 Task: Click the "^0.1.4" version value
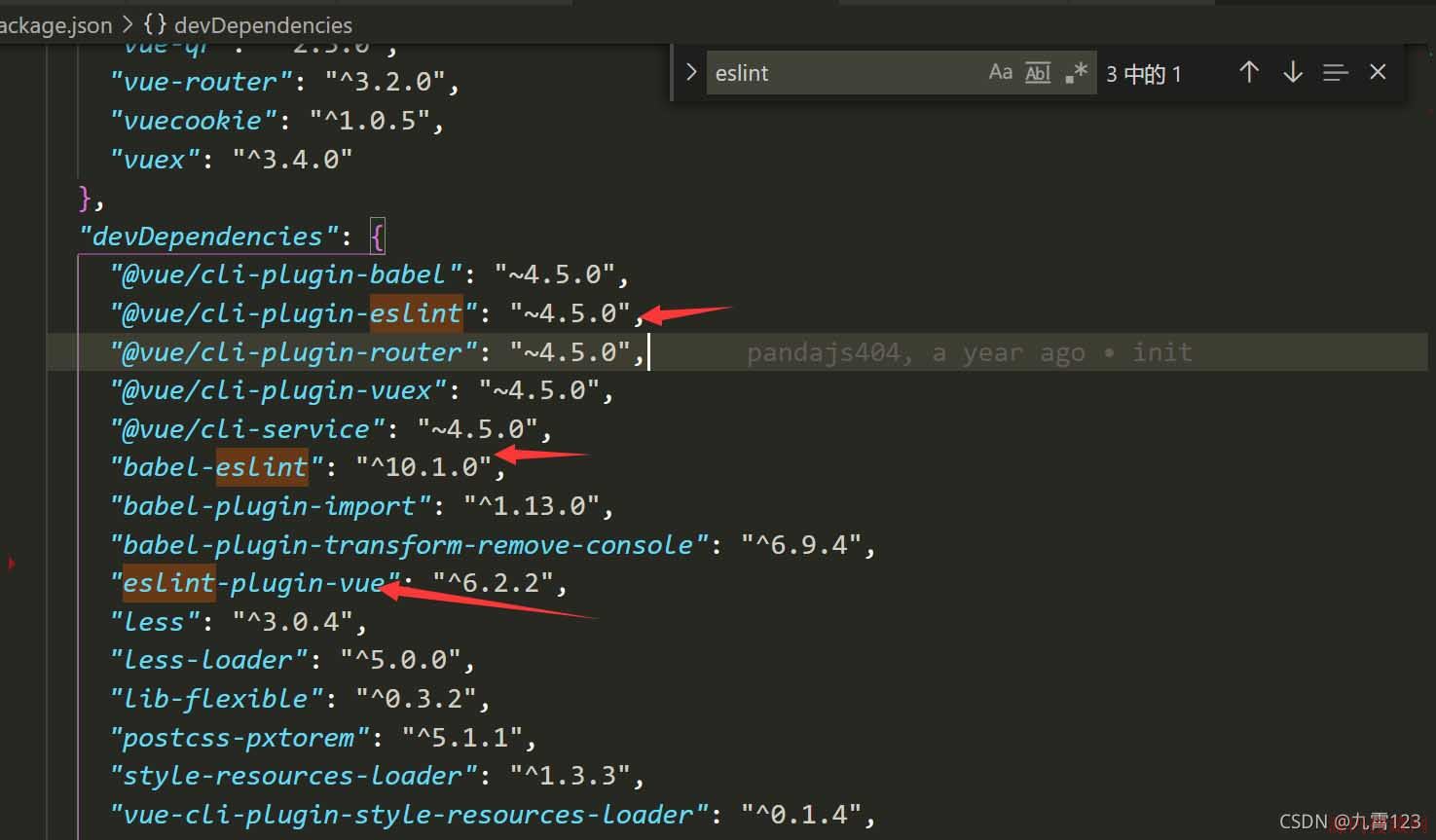tap(801, 814)
